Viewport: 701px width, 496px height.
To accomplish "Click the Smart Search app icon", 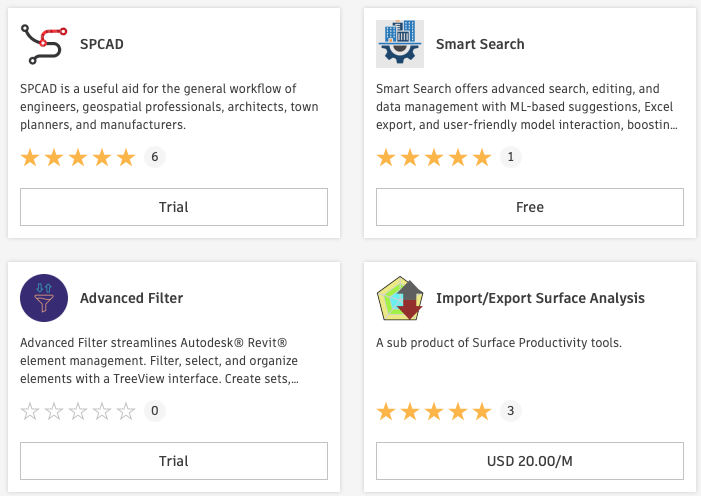I will [x=400, y=44].
